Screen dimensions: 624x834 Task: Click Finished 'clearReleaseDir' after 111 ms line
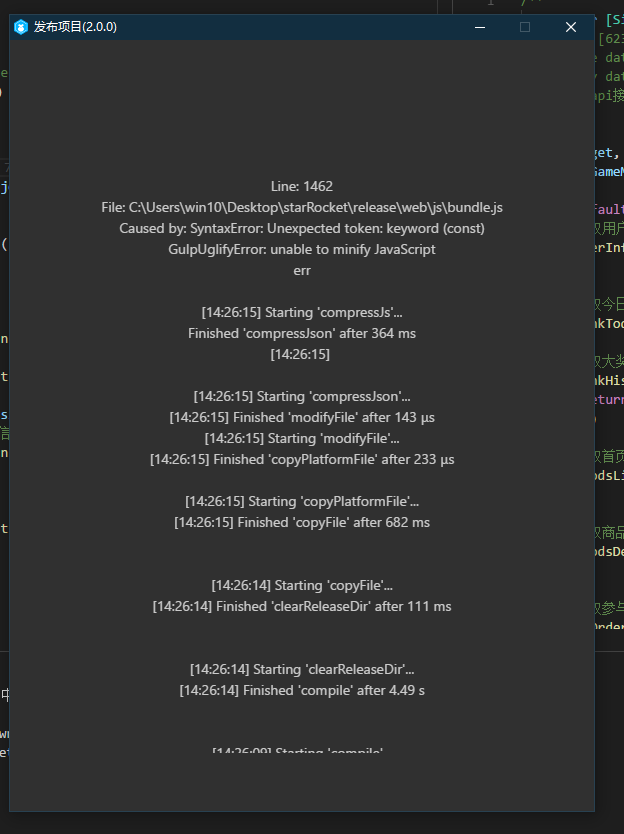click(302, 606)
